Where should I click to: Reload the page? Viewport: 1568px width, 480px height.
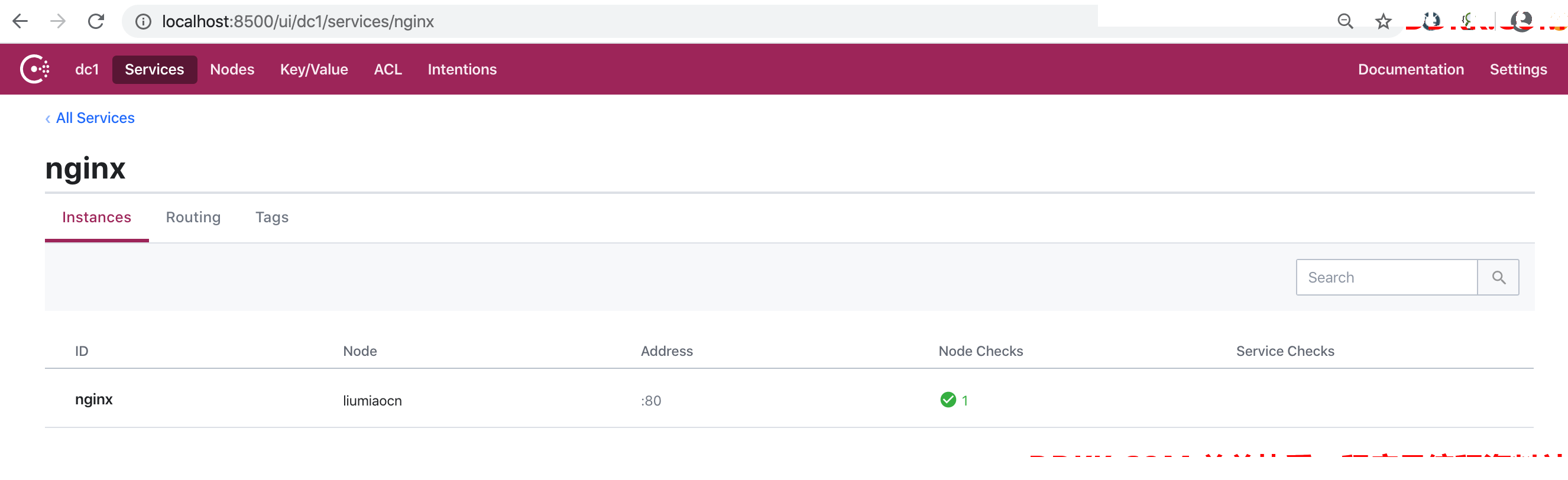(96, 21)
